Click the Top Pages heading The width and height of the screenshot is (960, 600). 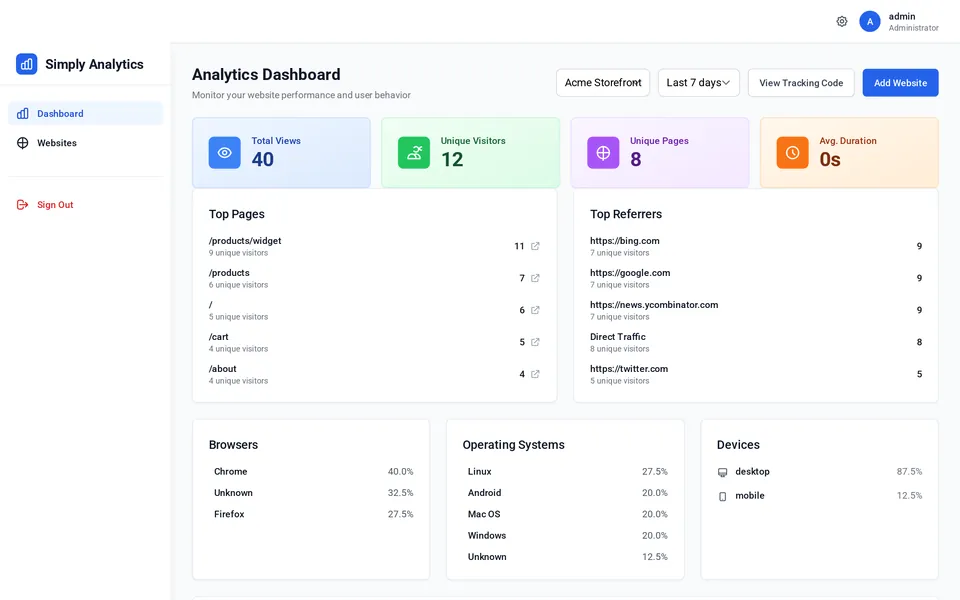[236, 214]
